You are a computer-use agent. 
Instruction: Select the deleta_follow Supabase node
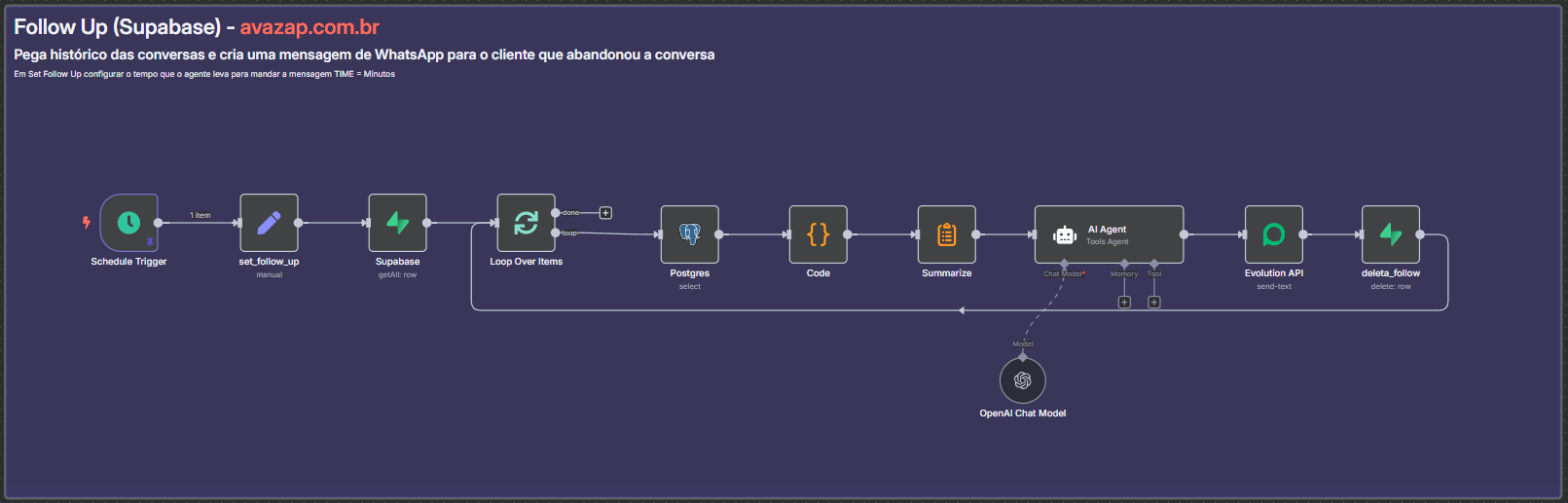[x=1390, y=234]
